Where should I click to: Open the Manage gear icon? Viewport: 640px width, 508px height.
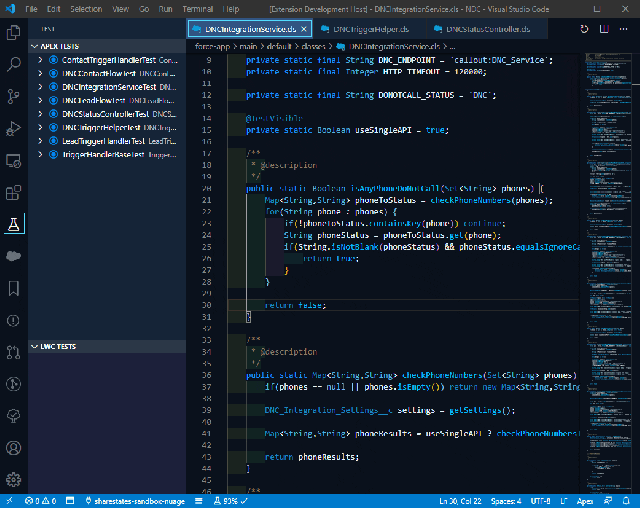tap(14, 479)
